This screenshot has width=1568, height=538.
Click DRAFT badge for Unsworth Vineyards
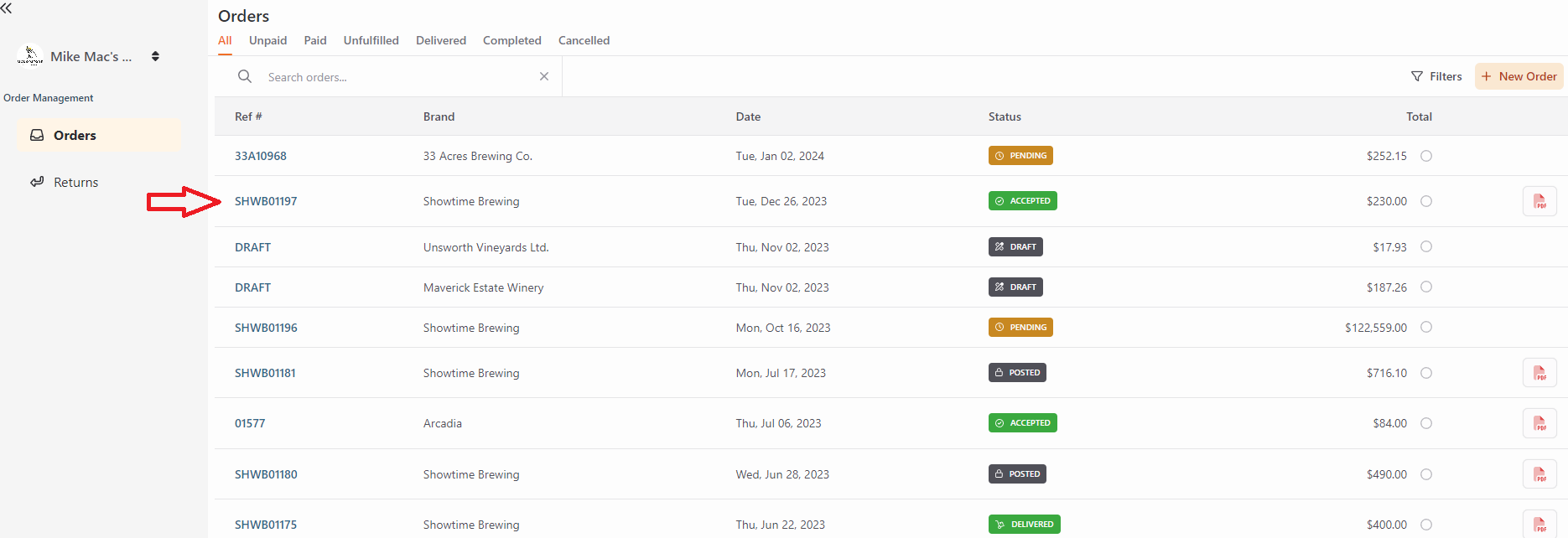pyautogui.click(x=1015, y=247)
